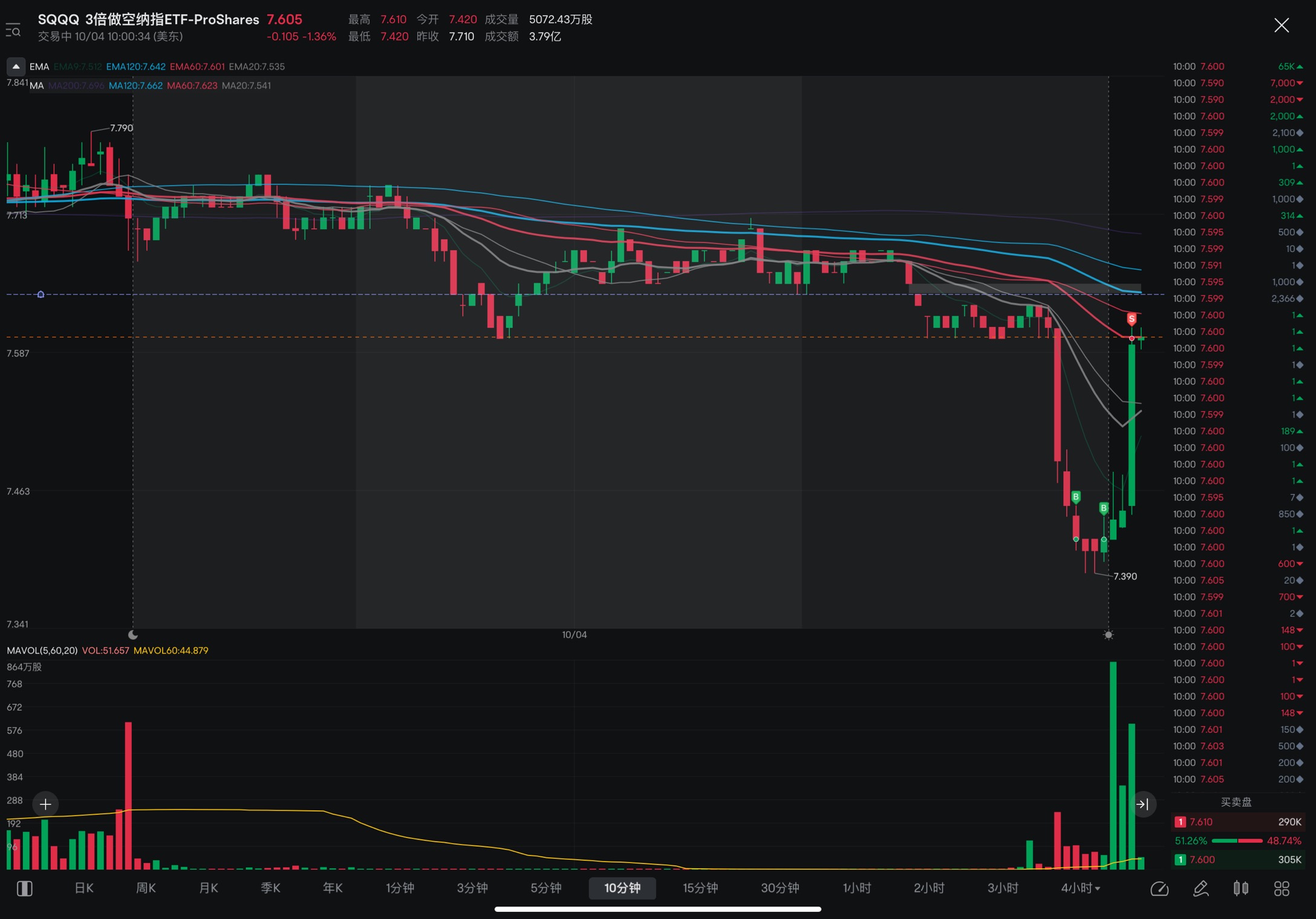Screen dimensions: 1316x919
Task: Click the red S sell marker
Action: [1132, 319]
